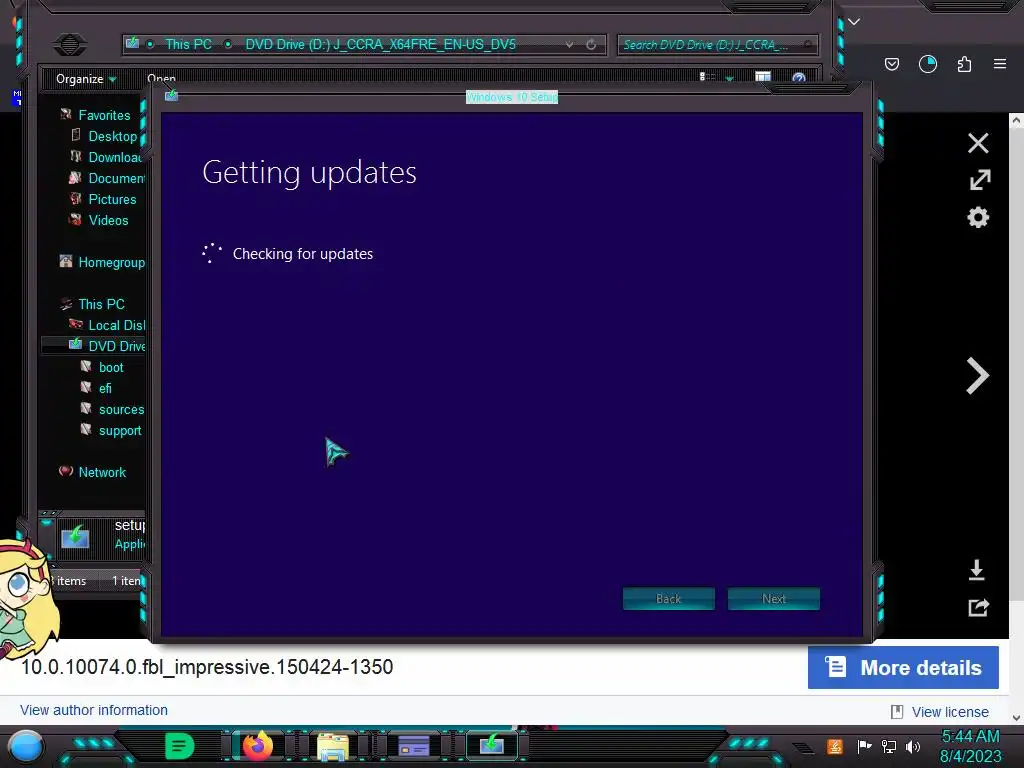Open Firefox from the taskbar
1024x768 pixels.
258,746
